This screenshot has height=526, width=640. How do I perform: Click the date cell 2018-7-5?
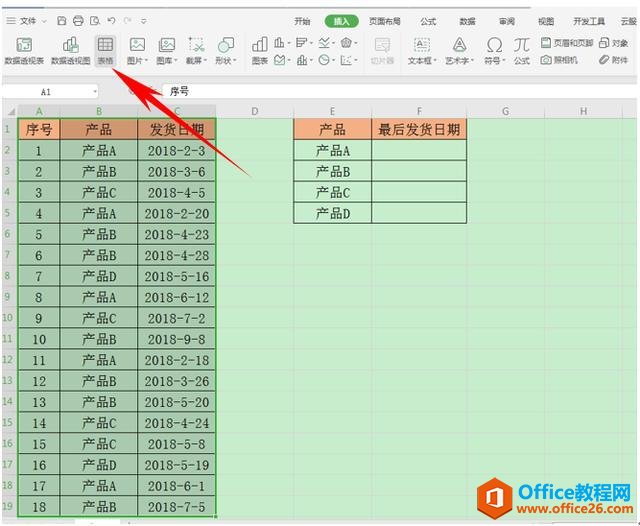[x=177, y=507]
